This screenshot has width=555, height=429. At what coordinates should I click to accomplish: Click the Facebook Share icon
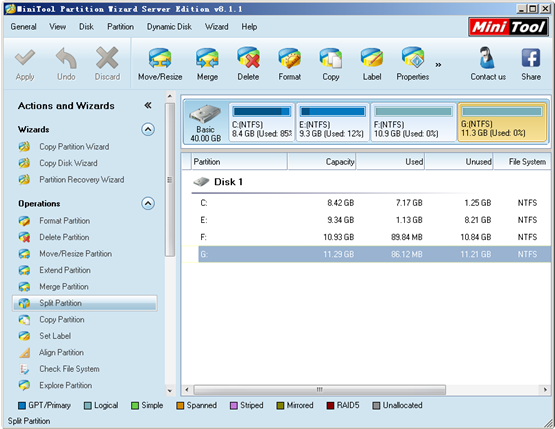pyautogui.click(x=531, y=58)
